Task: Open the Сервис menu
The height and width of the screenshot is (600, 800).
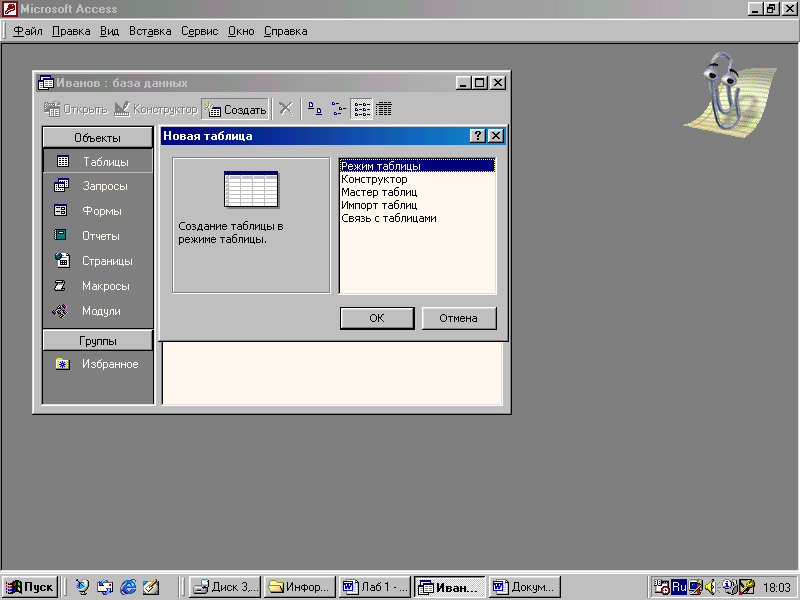Action: (x=199, y=31)
